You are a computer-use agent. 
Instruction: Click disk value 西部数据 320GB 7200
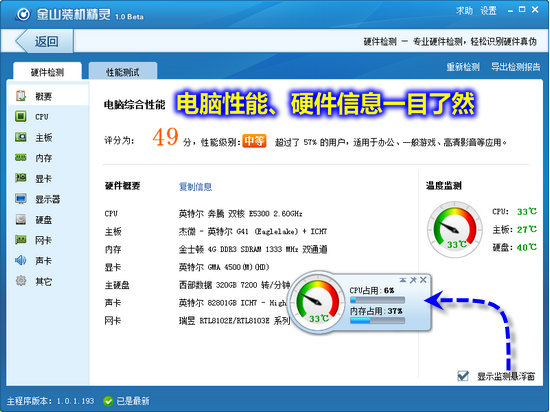point(234,285)
